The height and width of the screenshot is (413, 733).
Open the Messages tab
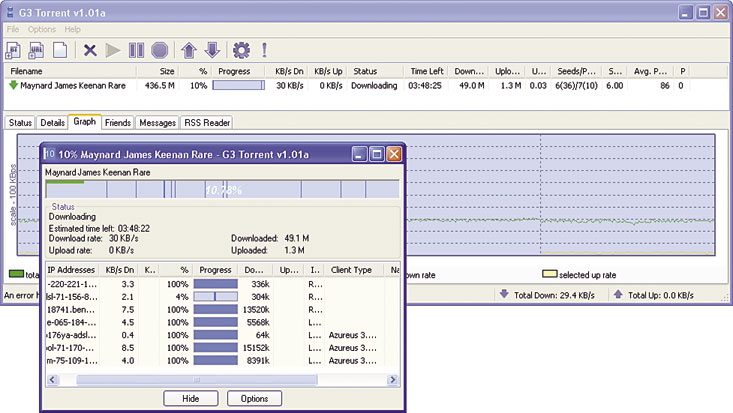pyautogui.click(x=158, y=123)
